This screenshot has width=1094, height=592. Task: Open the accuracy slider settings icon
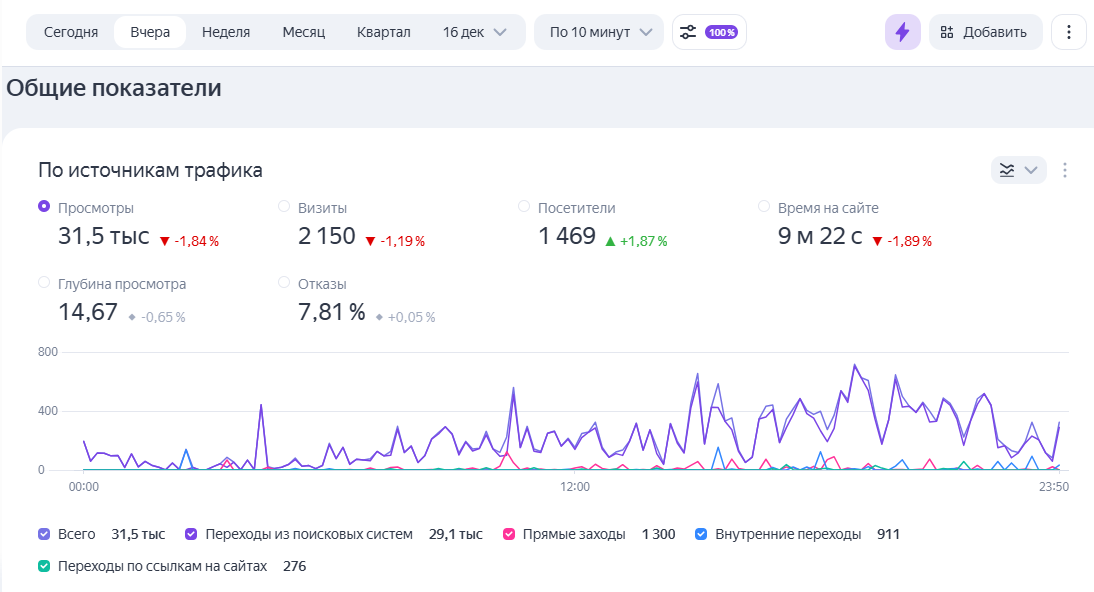(x=688, y=32)
